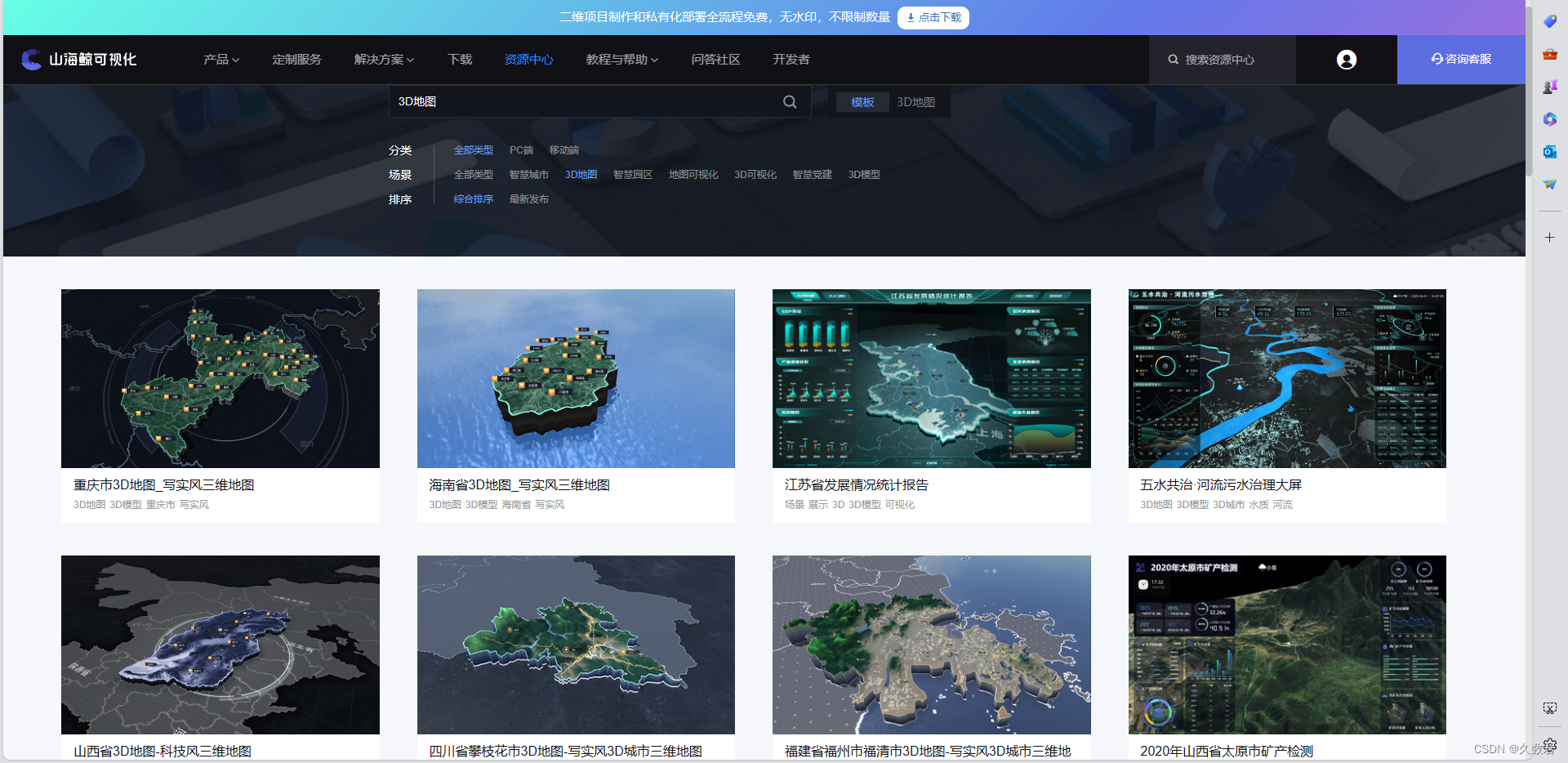This screenshot has width=1568, height=763.
Task: Open the 福建省福州市福清市3D地图 thumbnail
Action: (x=932, y=645)
